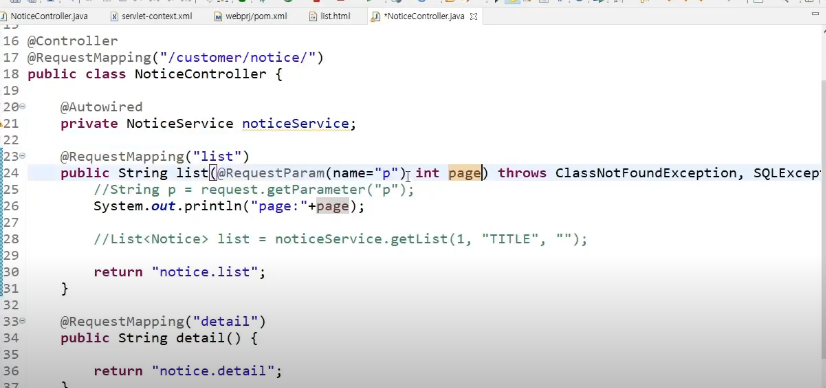Click the int keyword on line 24

click(427, 173)
